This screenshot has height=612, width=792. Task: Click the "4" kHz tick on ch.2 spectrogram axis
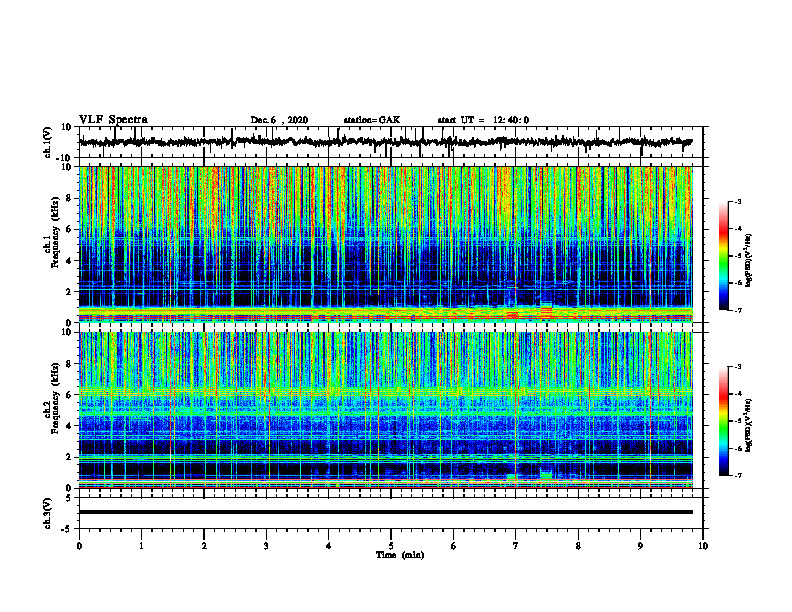(69, 426)
